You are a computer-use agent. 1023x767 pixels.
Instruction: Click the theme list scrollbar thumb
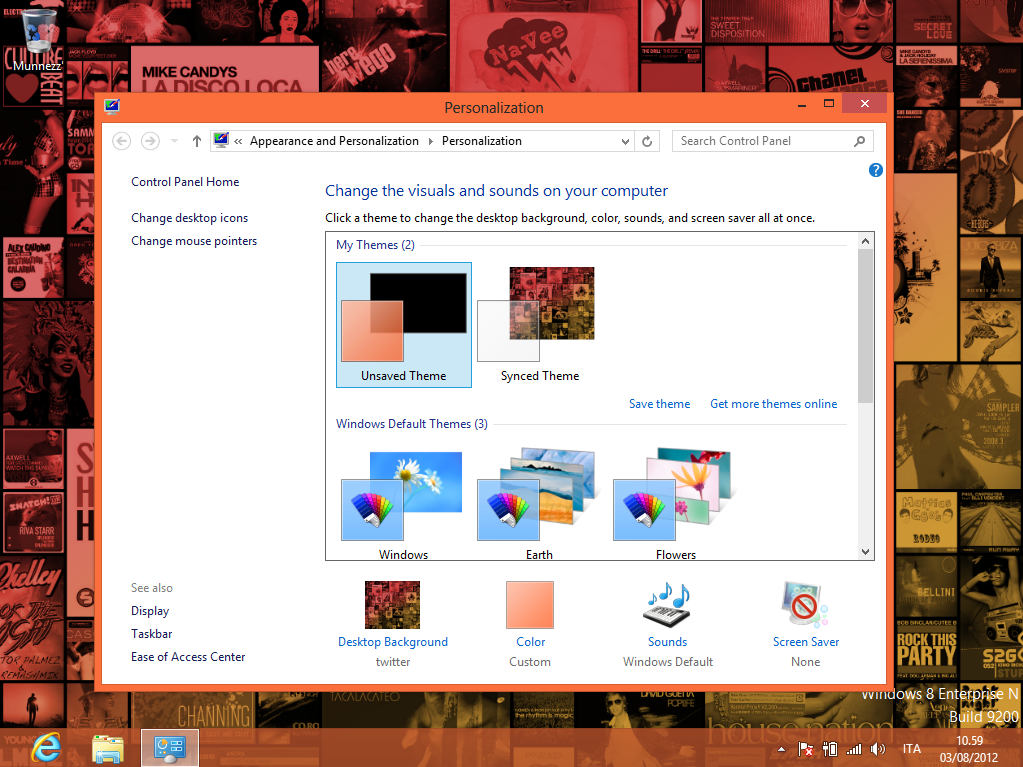(x=866, y=326)
